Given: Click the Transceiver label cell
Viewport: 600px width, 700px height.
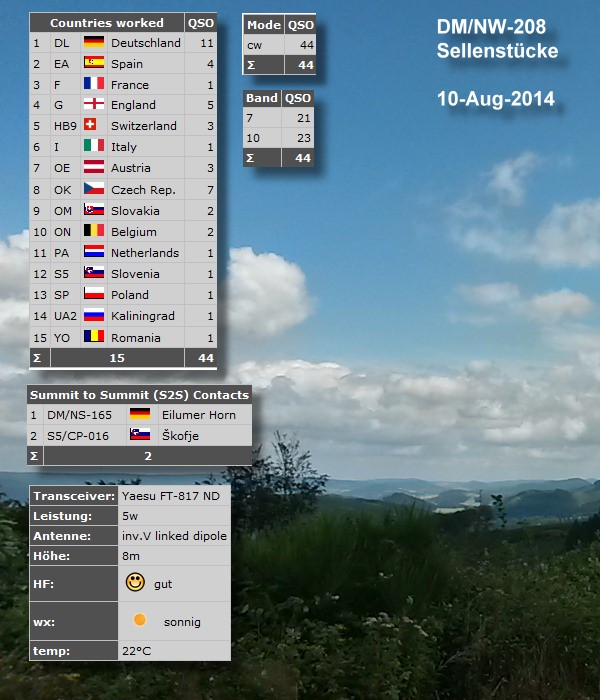Looking at the screenshot, I should point(73,496).
